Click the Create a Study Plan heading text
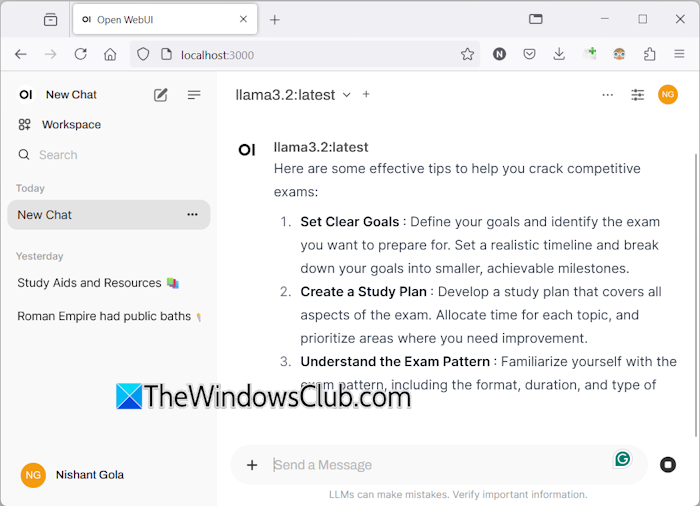This screenshot has width=700, height=506. pos(363,292)
